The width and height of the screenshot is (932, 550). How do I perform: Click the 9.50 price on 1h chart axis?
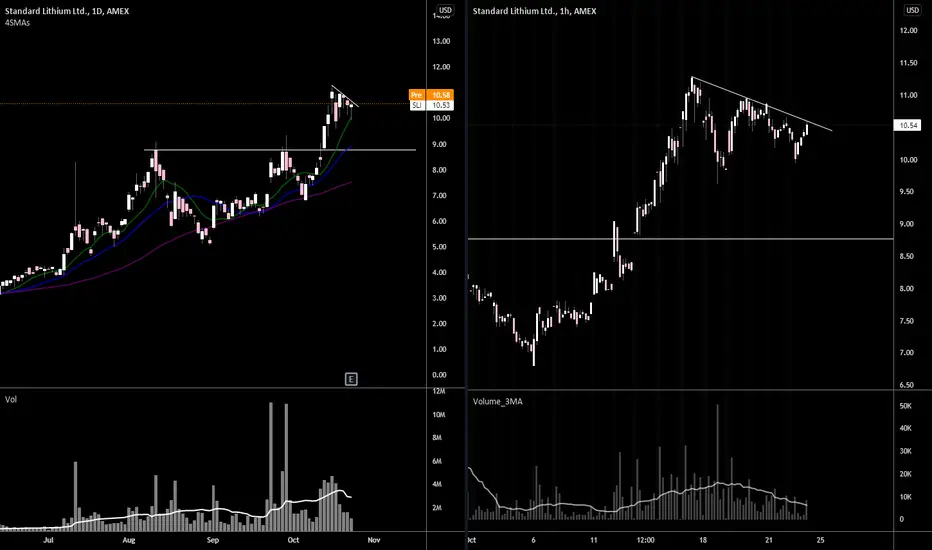pyautogui.click(x=907, y=192)
